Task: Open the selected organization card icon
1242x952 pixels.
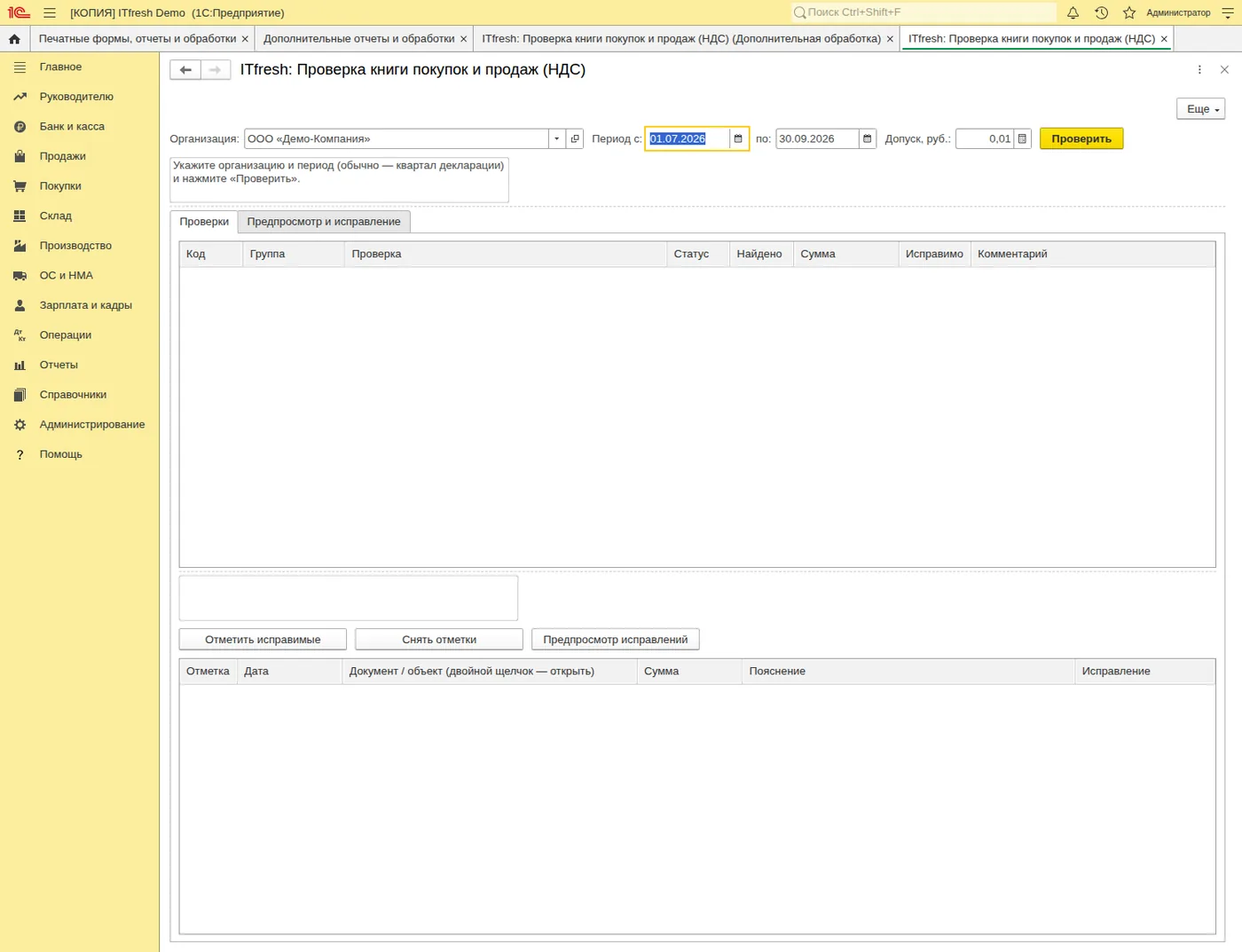Action: click(575, 138)
